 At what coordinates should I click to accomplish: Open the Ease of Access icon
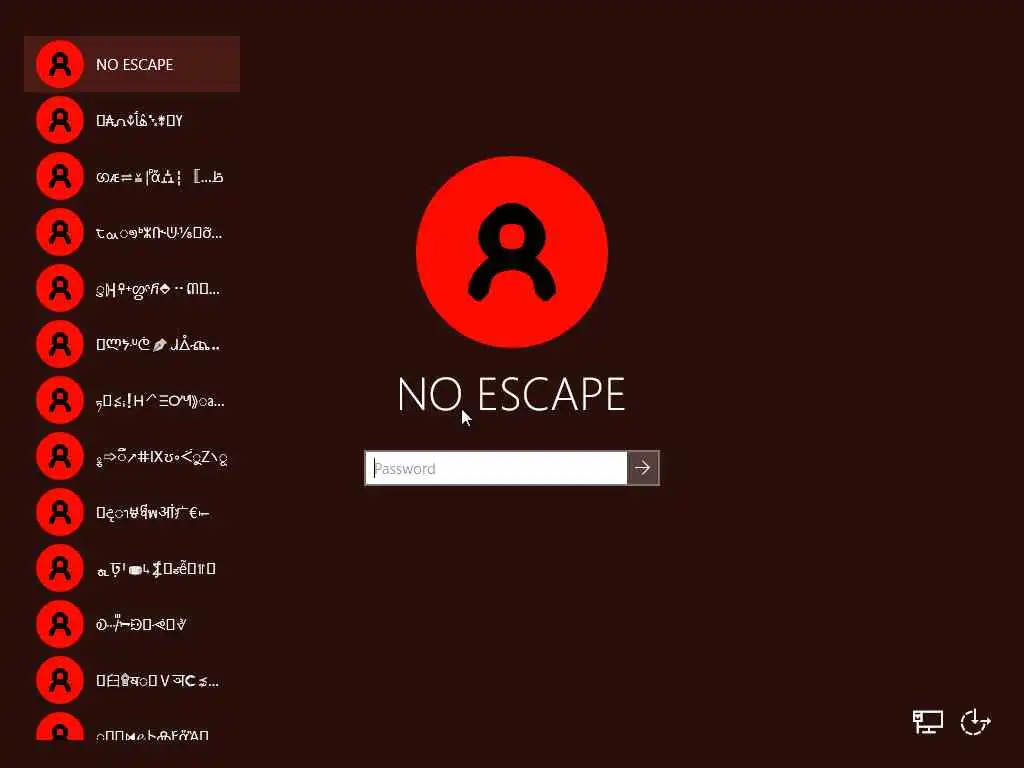(x=976, y=722)
